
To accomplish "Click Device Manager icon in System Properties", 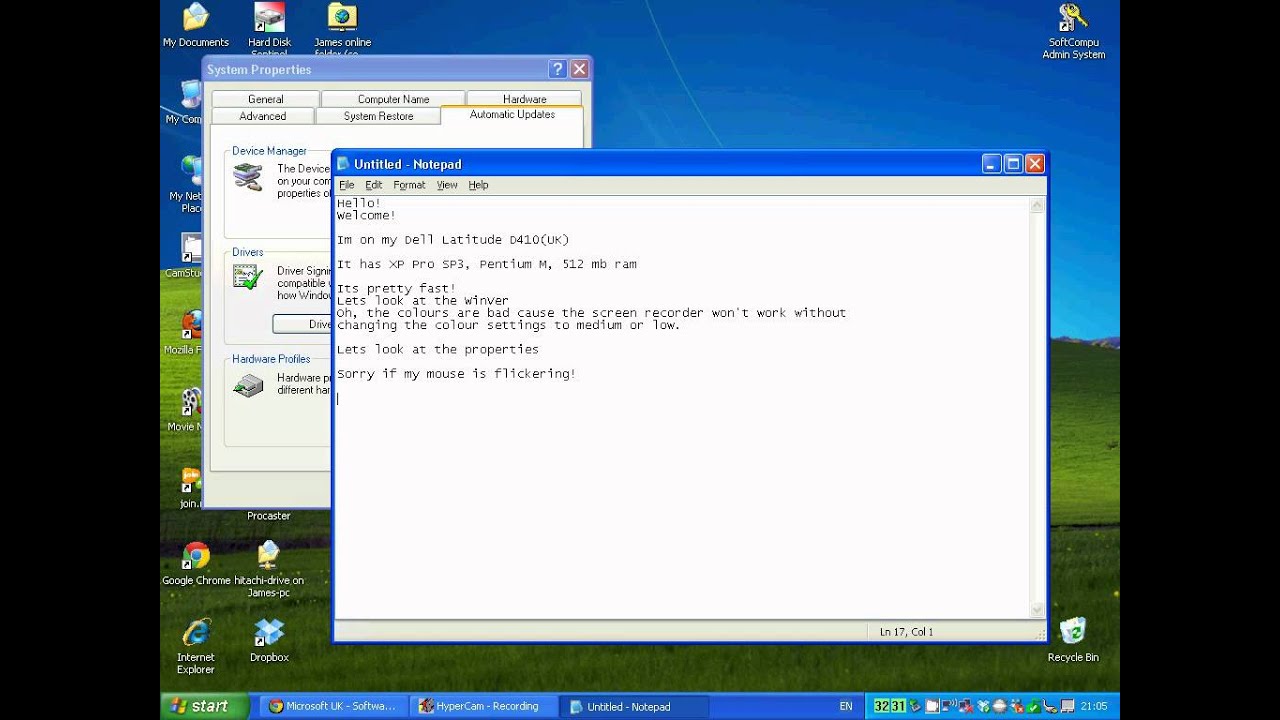I will point(247,177).
